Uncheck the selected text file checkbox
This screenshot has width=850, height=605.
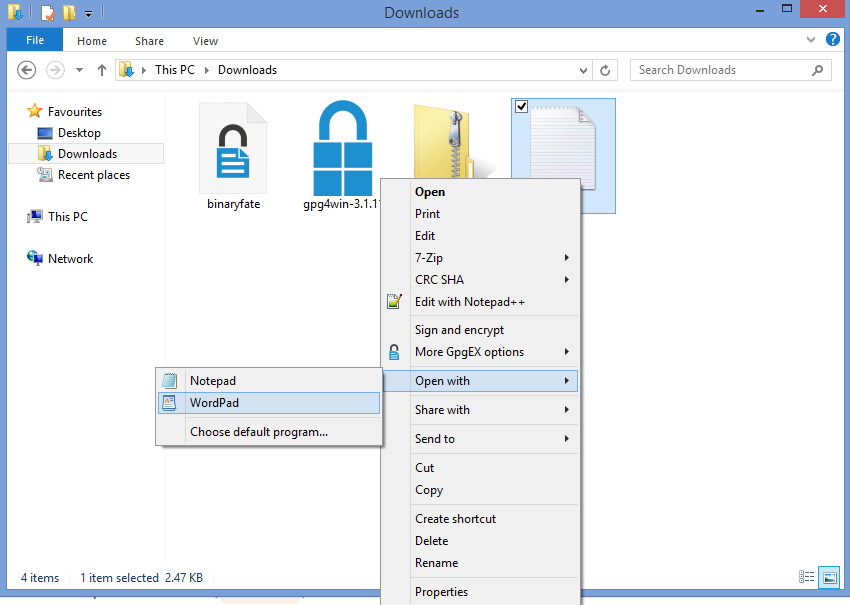click(521, 107)
